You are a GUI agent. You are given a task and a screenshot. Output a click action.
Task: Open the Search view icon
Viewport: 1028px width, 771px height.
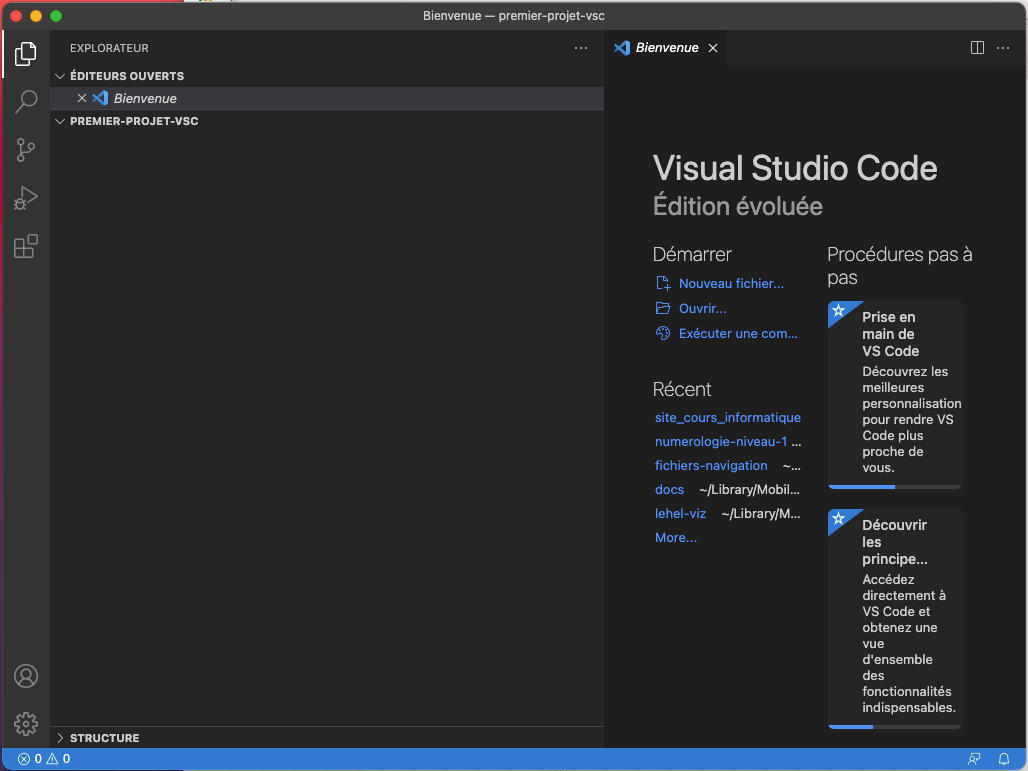pyautogui.click(x=26, y=102)
